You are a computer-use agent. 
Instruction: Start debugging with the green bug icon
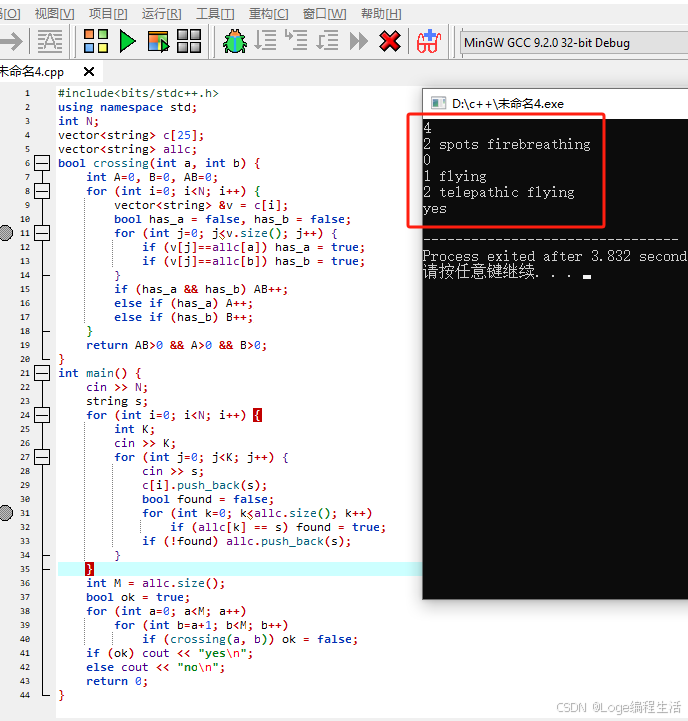point(235,41)
